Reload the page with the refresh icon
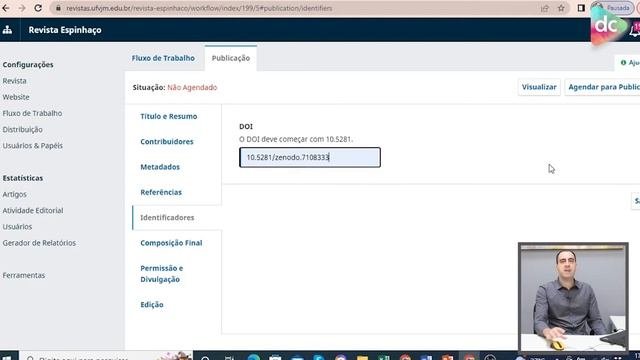Viewport: 640px width, 360px height. pyautogui.click(x=38, y=8)
